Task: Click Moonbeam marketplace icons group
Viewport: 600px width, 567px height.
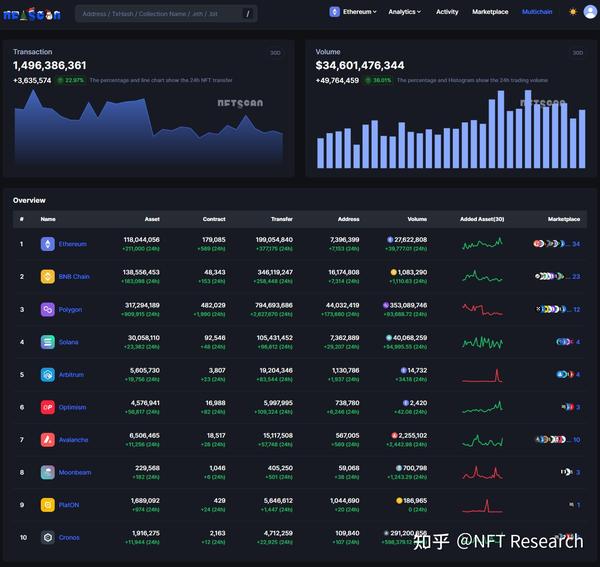Action: pos(566,472)
